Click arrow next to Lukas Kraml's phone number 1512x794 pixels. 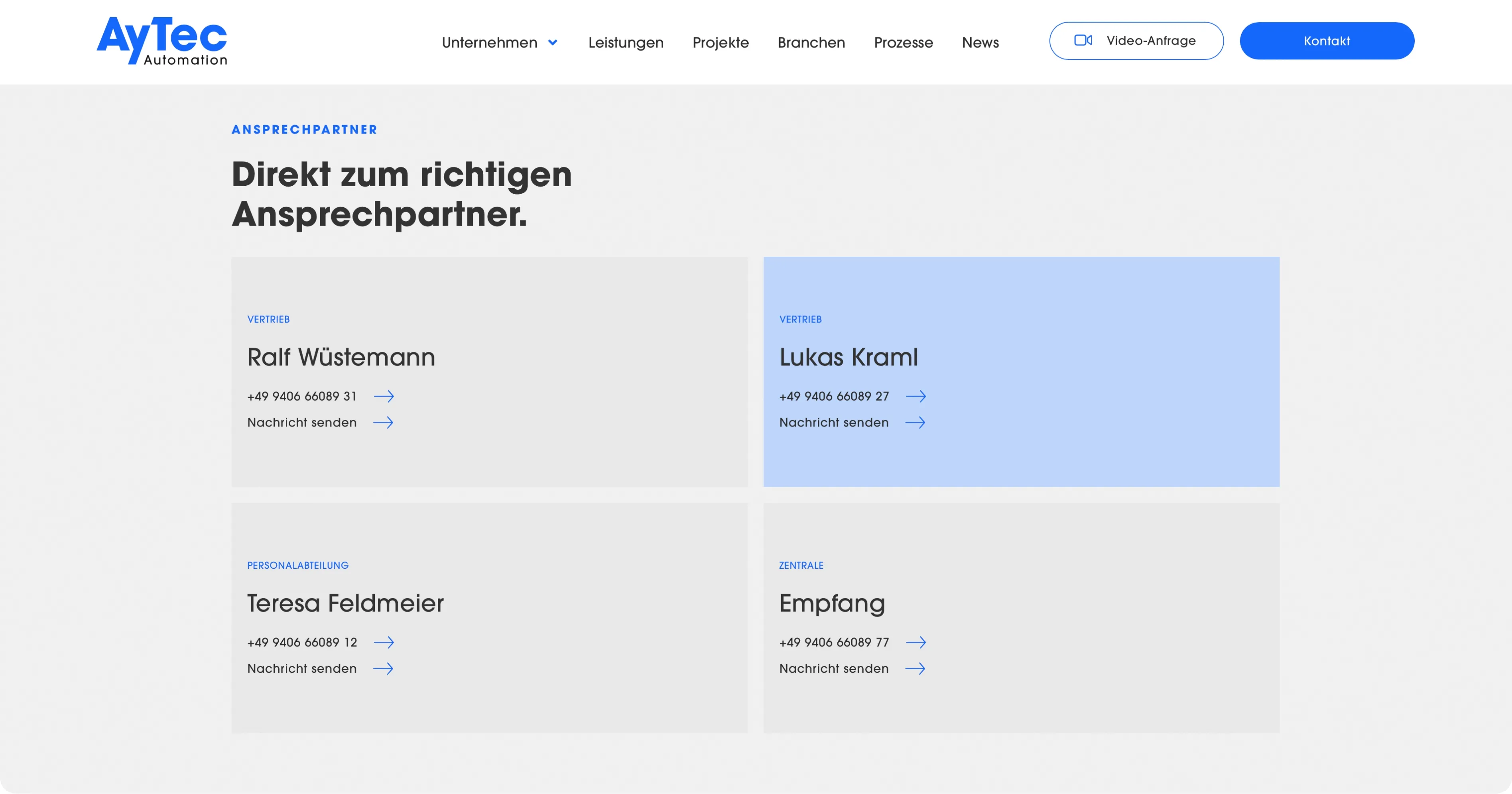coord(915,397)
